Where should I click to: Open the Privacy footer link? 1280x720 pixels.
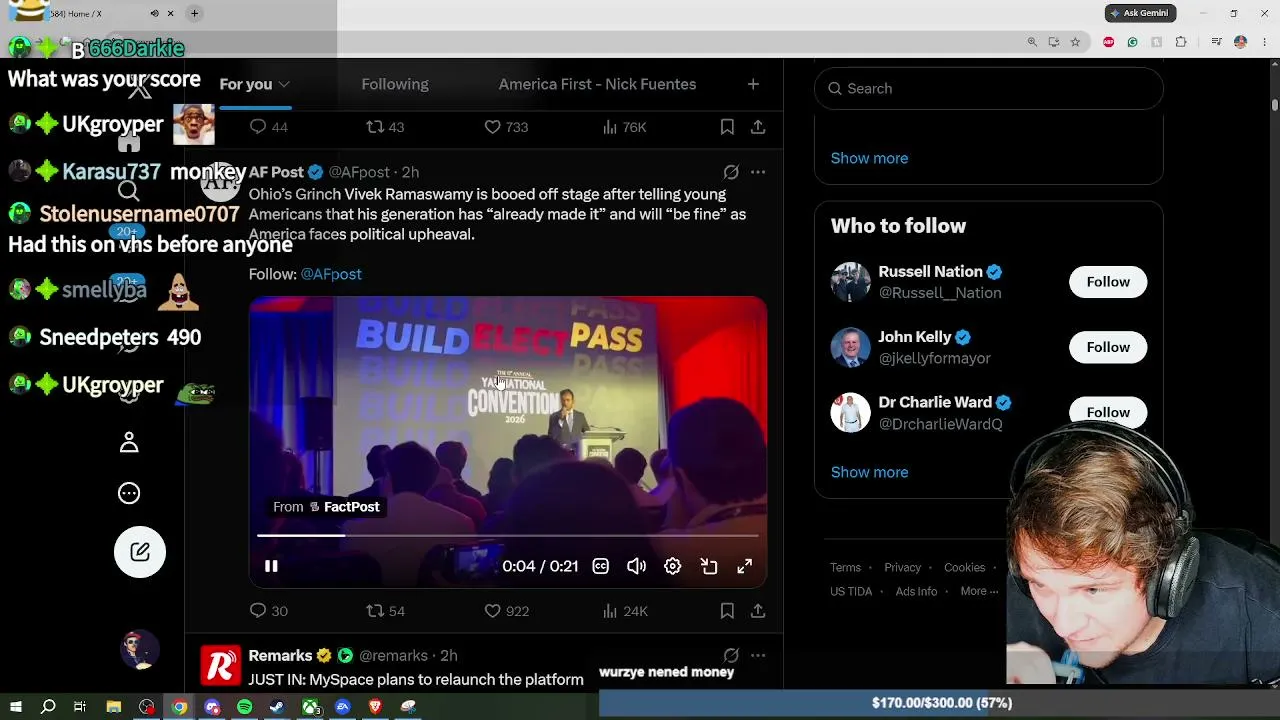pyautogui.click(x=902, y=568)
